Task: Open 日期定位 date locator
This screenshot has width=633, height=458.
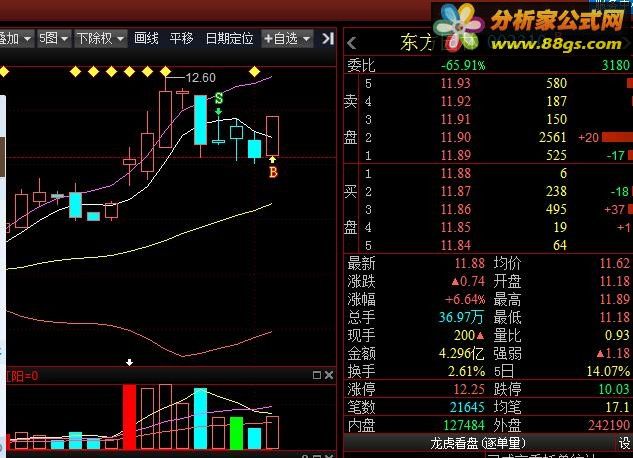Action: (x=229, y=39)
